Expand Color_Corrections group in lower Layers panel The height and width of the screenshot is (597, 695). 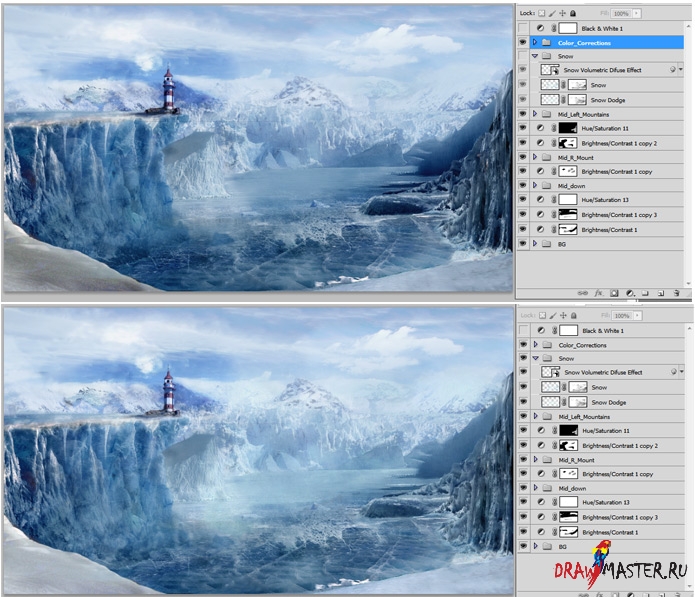tap(536, 345)
